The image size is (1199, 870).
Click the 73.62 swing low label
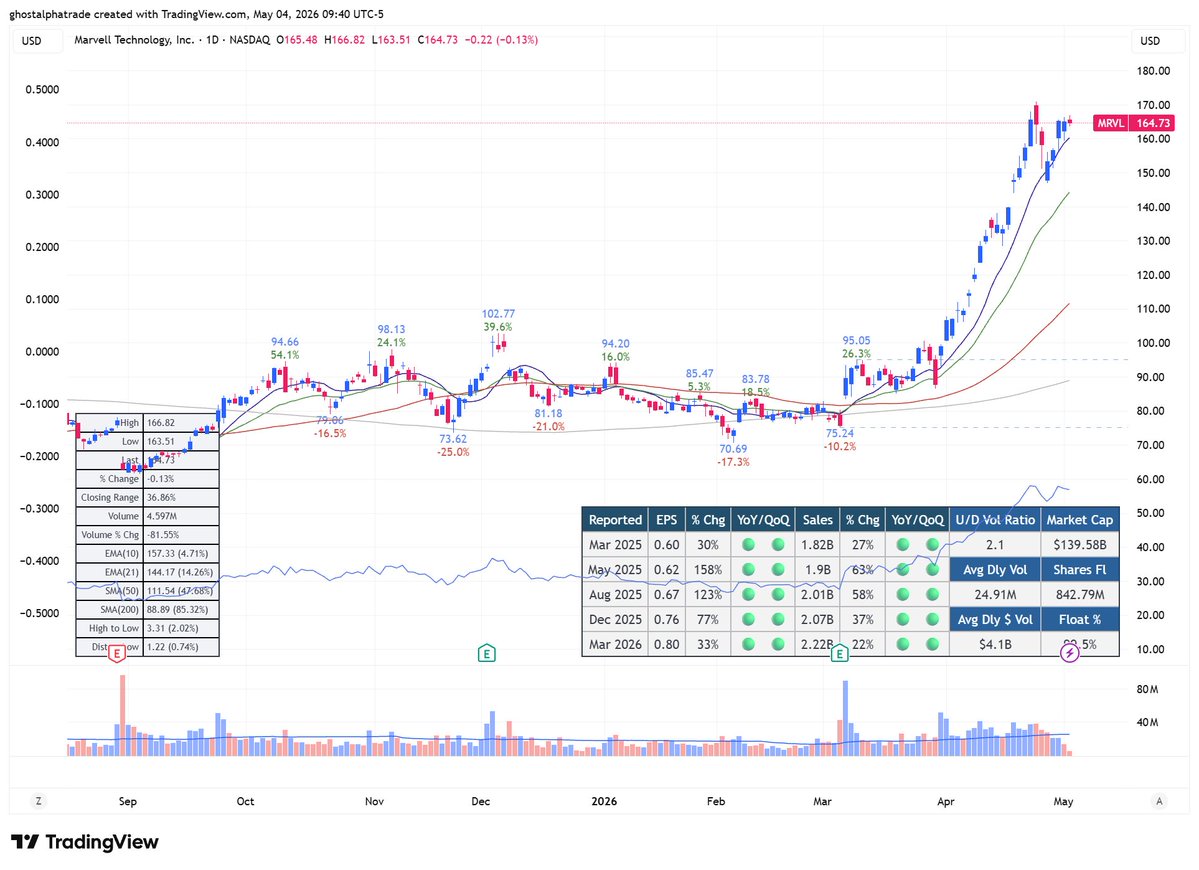[x=453, y=439]
